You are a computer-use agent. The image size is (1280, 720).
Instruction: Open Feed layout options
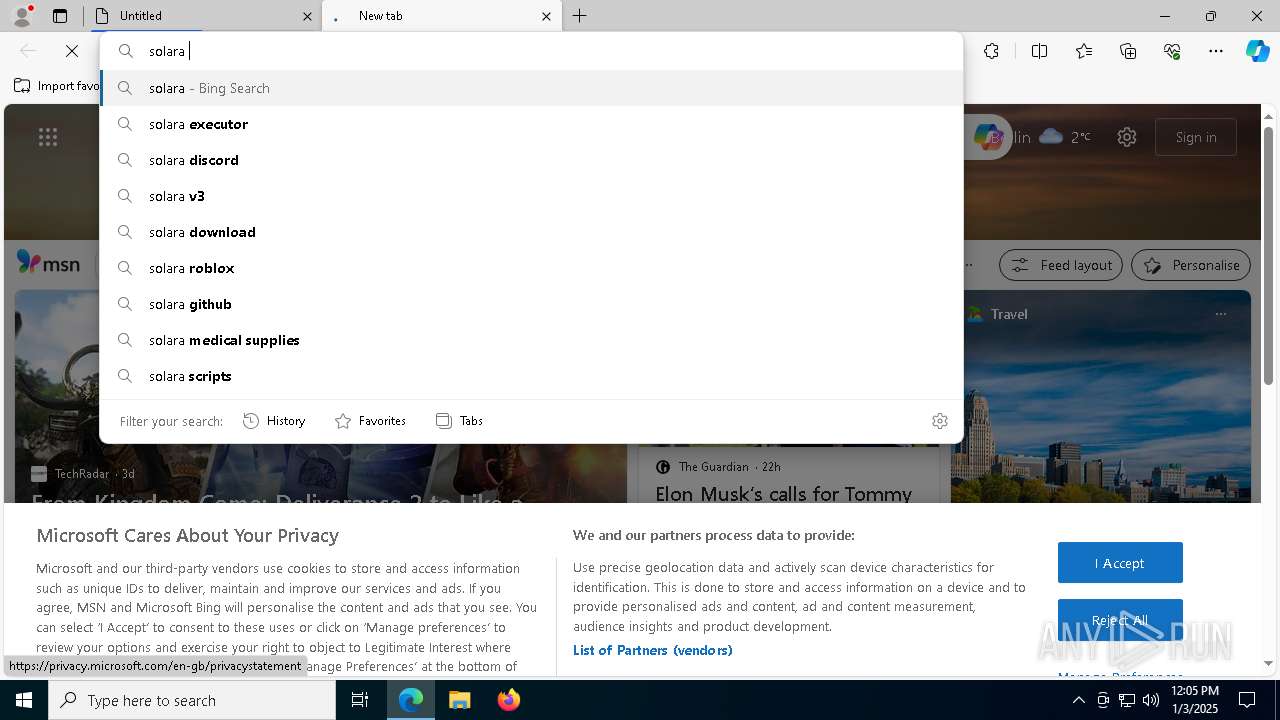(x=1061, y=265)
